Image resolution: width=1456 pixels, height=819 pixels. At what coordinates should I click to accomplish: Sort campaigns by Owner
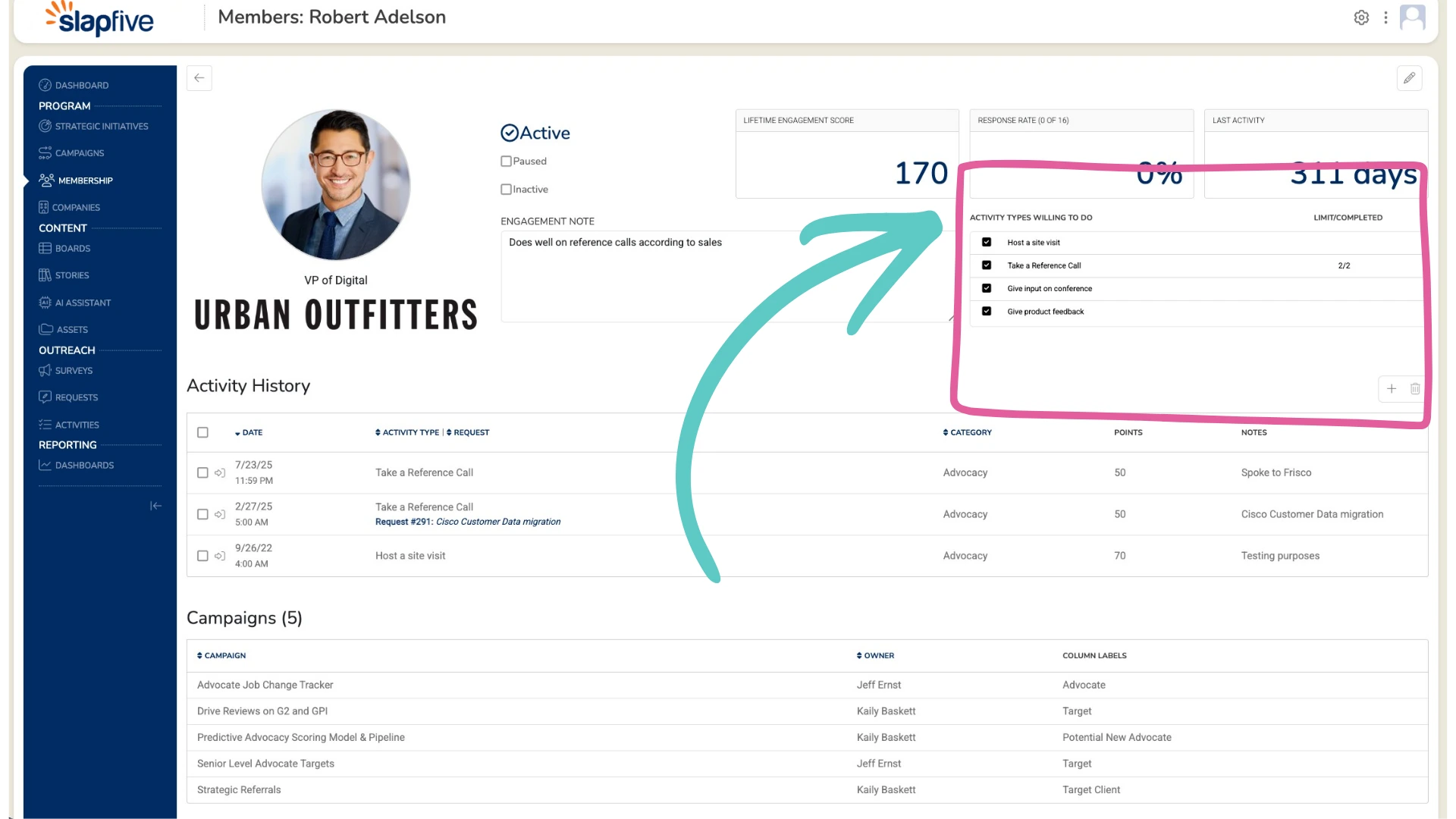[x=876, y=656]
